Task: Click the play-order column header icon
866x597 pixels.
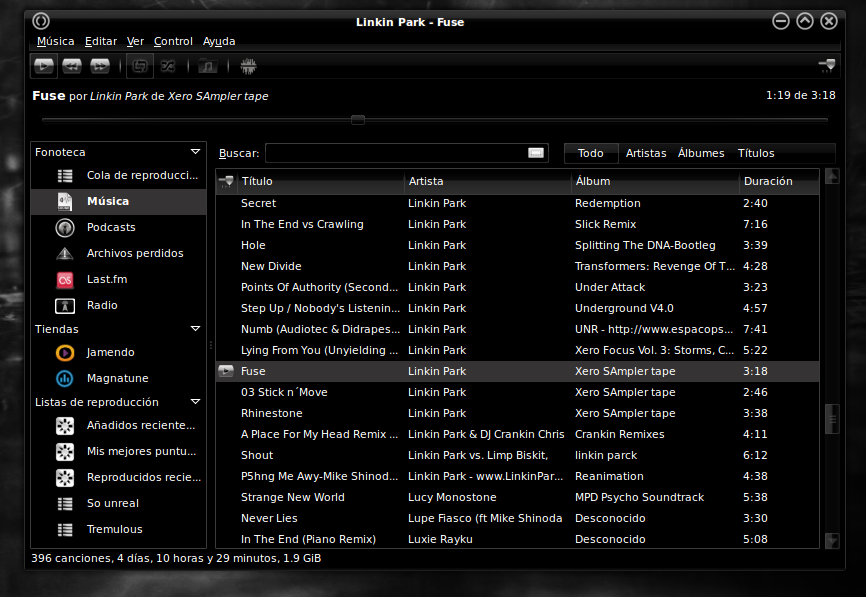Action: (x=226, y=181)
